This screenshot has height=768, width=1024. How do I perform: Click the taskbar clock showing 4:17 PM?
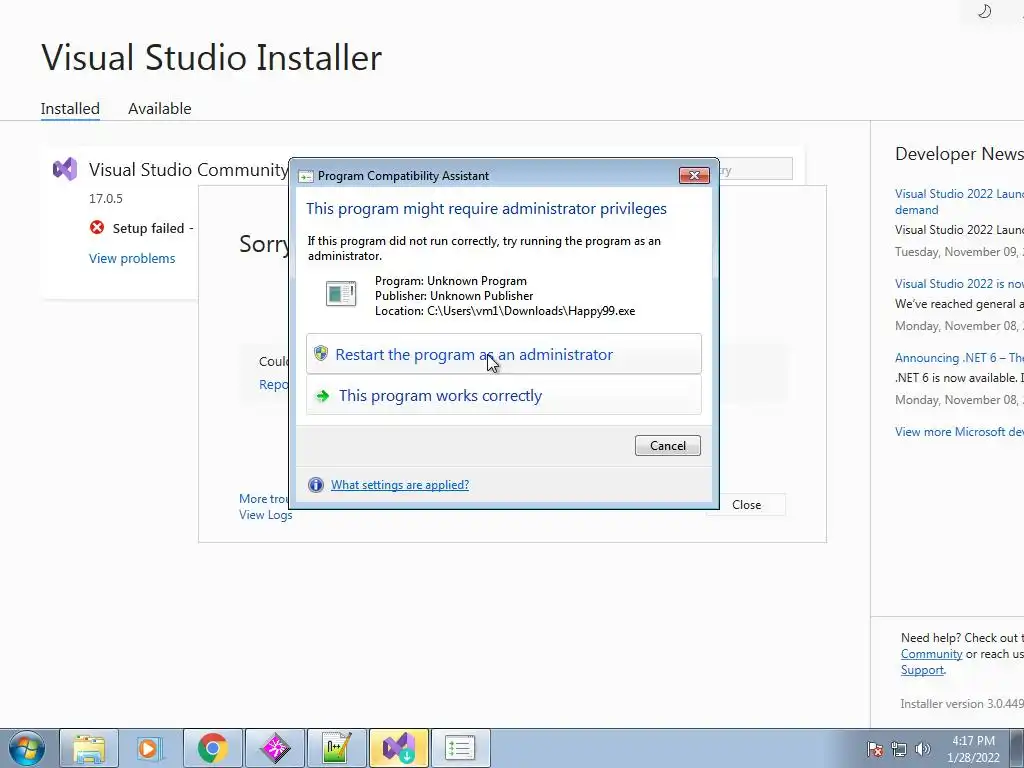click(x=973, y=749)
